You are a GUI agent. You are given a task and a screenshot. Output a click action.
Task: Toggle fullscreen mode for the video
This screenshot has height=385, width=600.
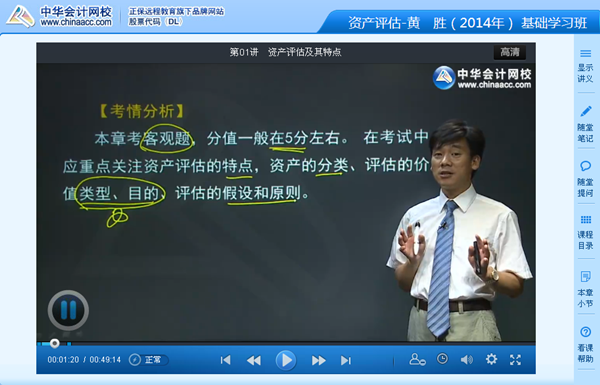[x=515, y=359]
